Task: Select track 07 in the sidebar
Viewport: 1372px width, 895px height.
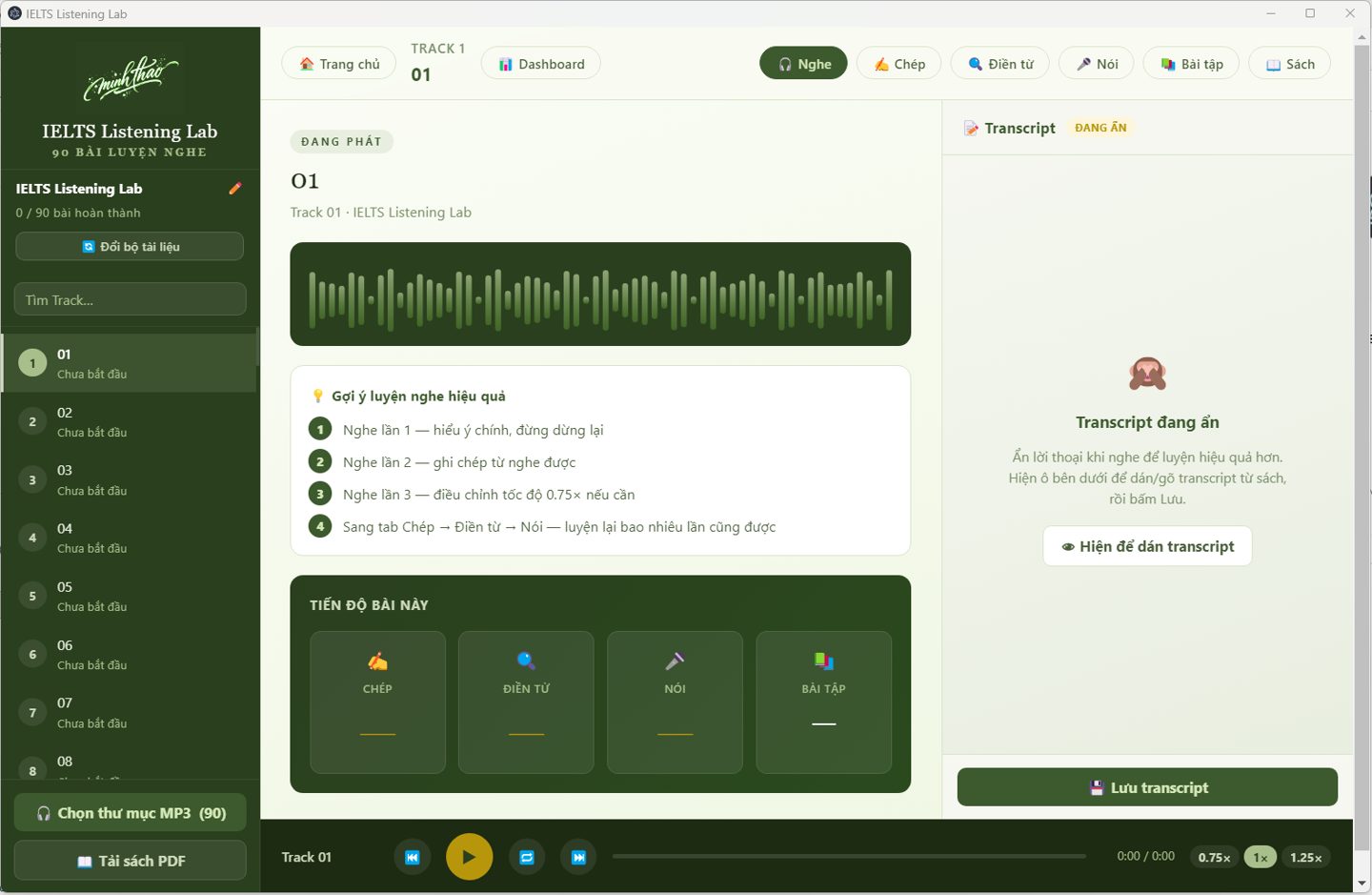Action: 130,712
